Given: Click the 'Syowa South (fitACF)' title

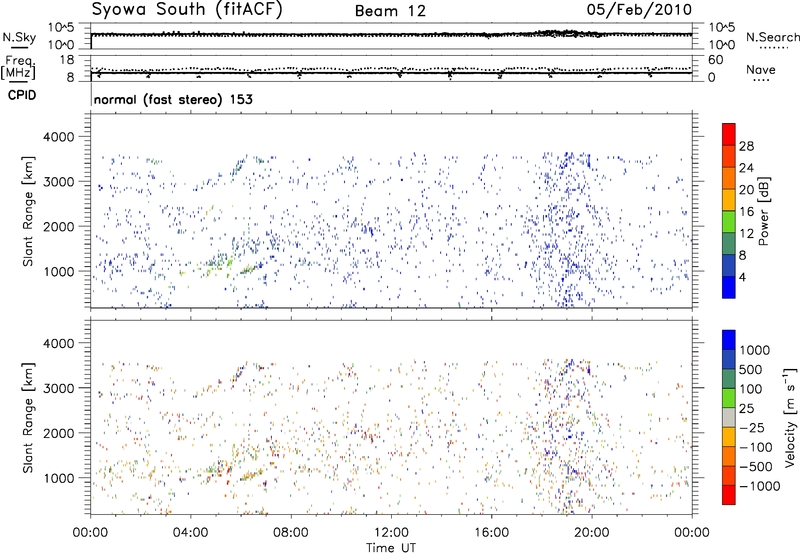Looking at the screenshot, I should click(x=187, y=10).
